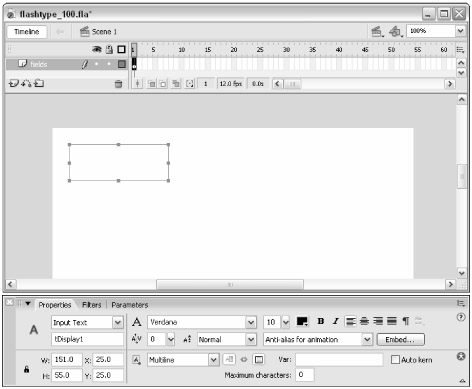Switch to the Filters tab
Image resolution: width=472 pixels, height=389 pixels.
92,305
